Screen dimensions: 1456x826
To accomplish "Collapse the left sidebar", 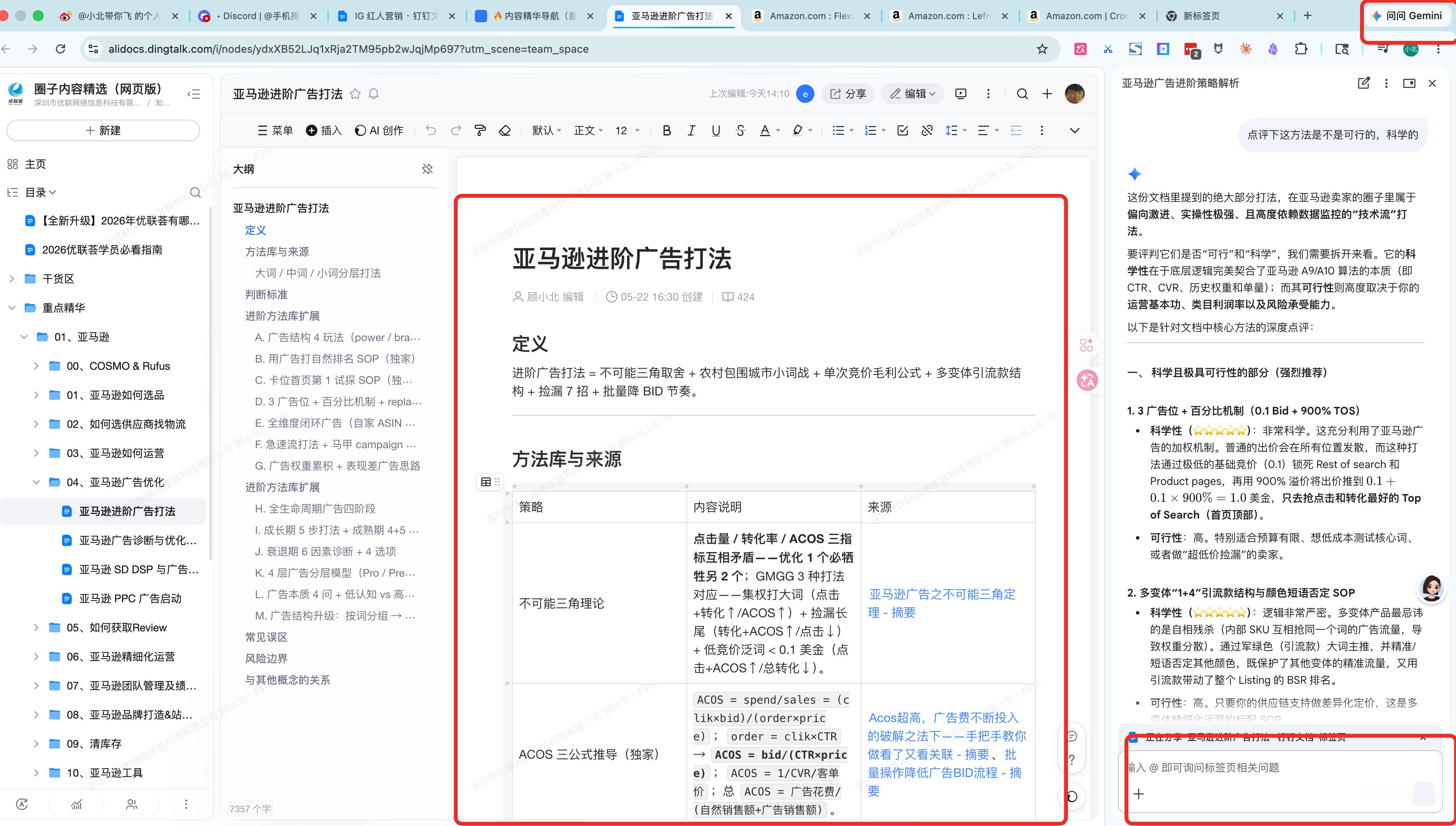I will (194, 94).
